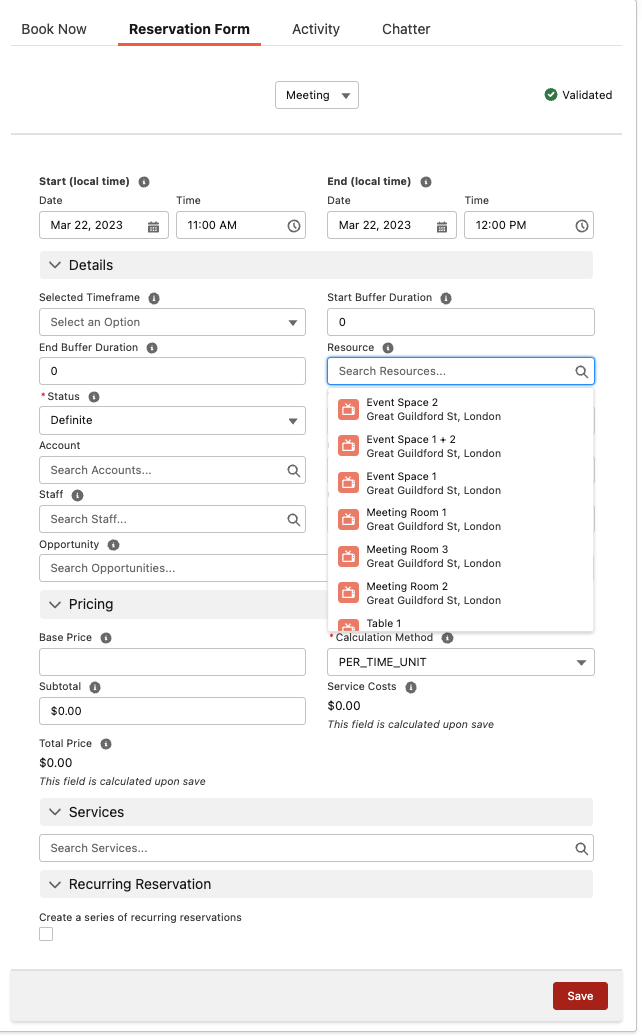642x1036 pixels.
Task: Open the Calculation Method PER_TIME_UNIT dropdown
Action: (460, 663)
